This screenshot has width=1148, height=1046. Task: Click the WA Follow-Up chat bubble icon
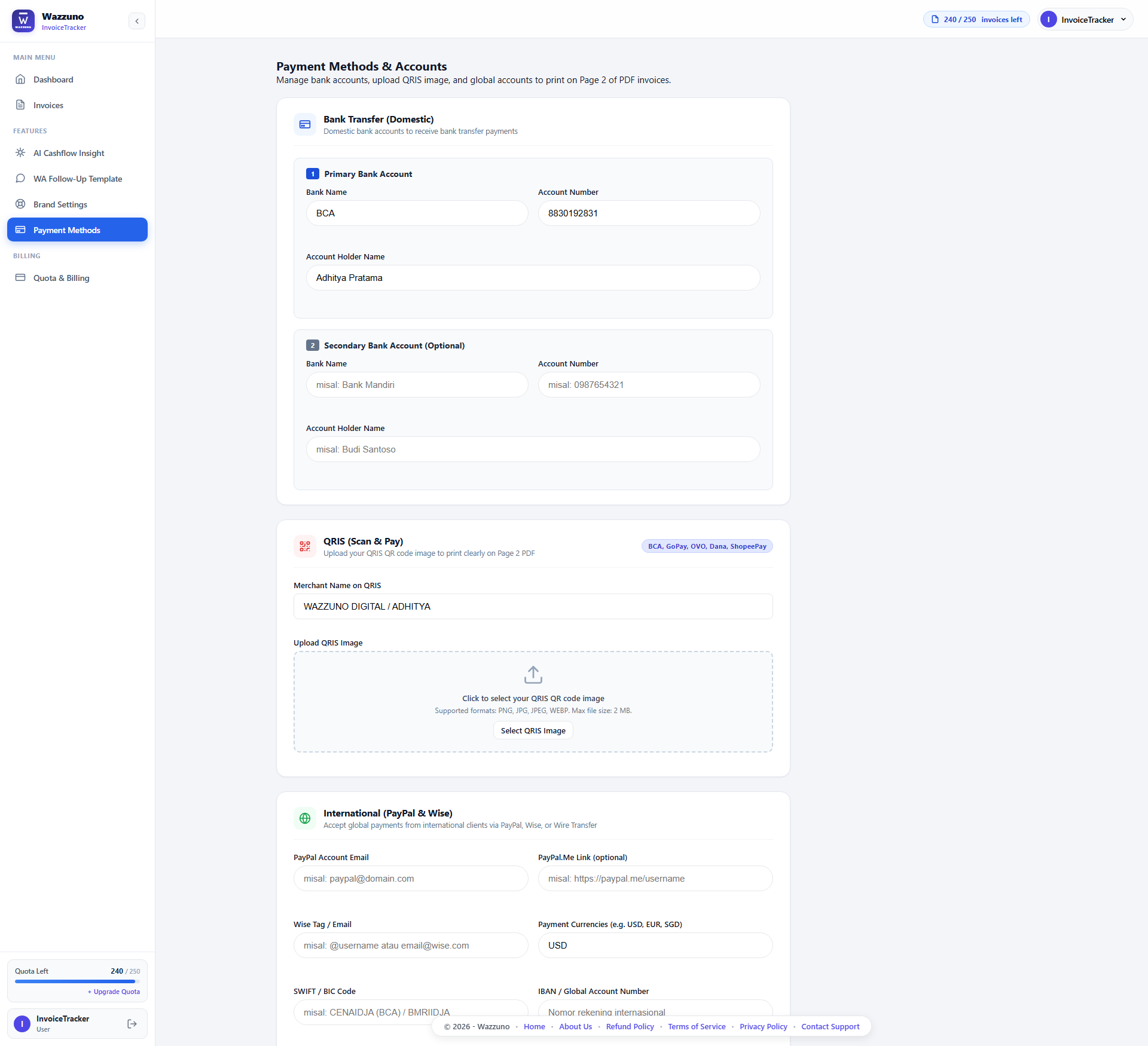tap(20, 179)
